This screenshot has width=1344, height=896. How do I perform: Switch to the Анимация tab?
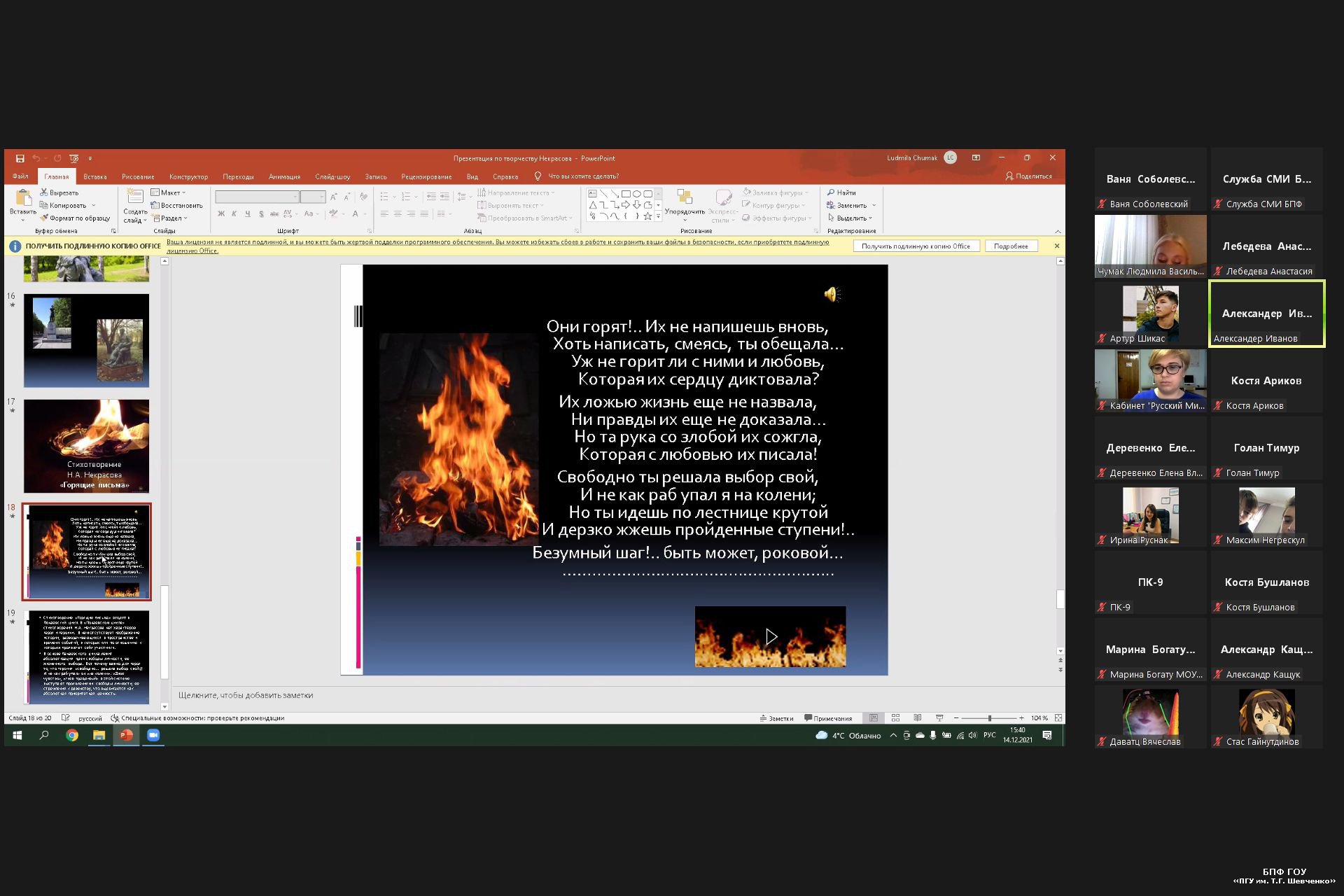pyautogui.click(x=284, y=176)
